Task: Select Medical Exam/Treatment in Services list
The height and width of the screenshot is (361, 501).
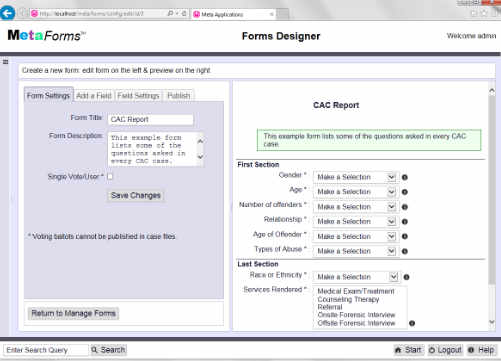Action: click(x=356, y=291)
